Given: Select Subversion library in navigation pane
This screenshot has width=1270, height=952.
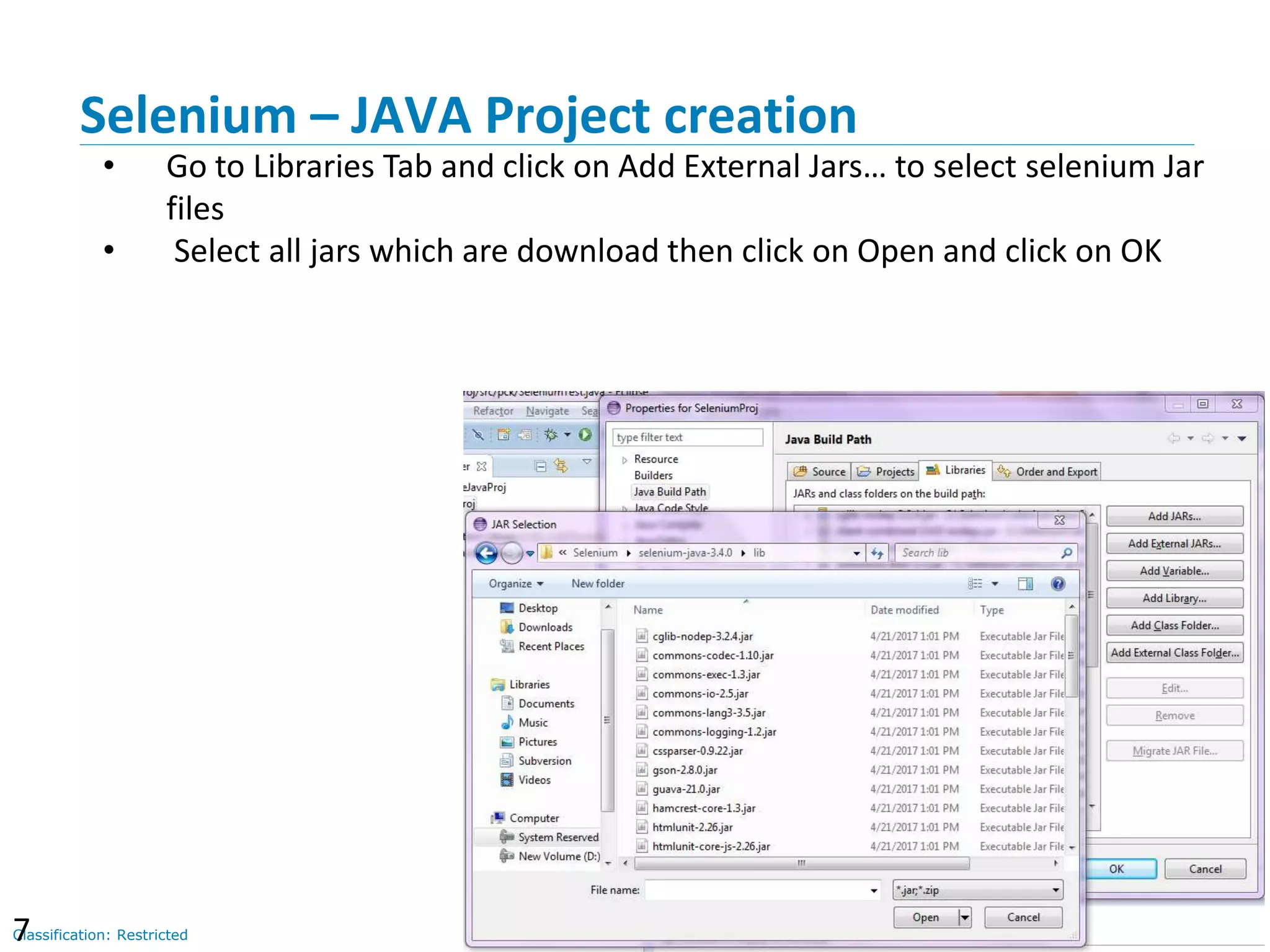Looking at the screenshot, I should [x=536, y=761].
